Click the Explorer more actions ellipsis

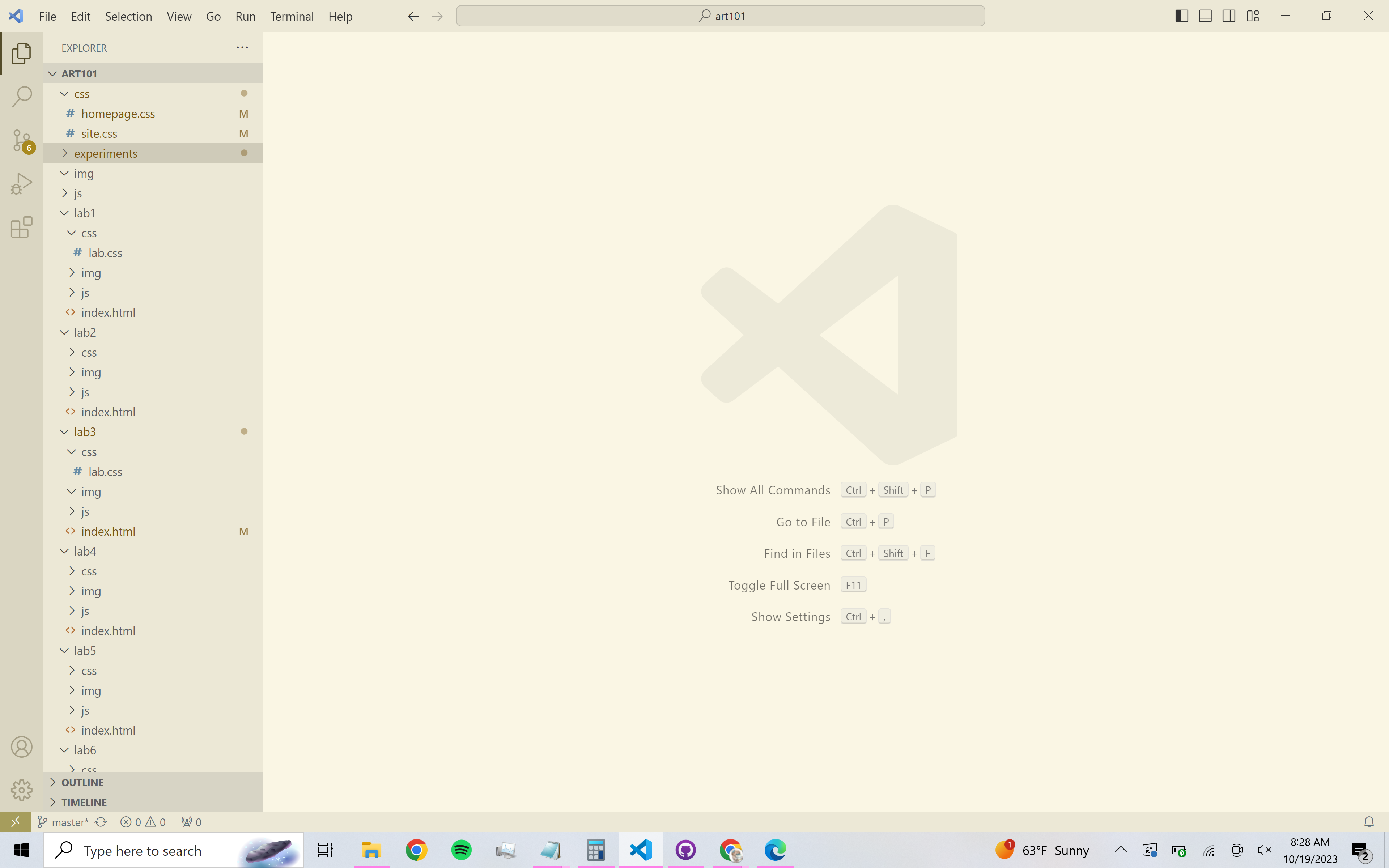(x=242, y=48)
